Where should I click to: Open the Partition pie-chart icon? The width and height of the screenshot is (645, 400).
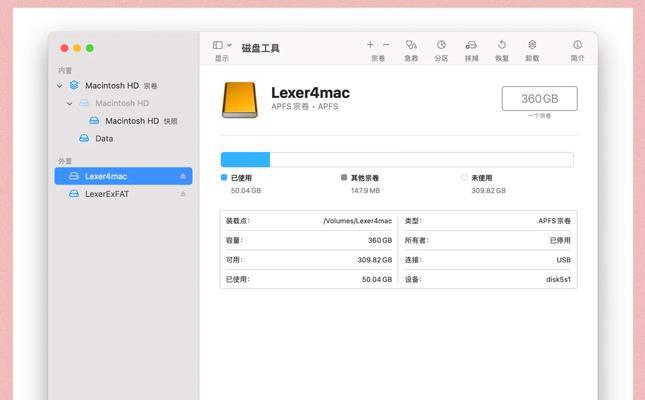[x=441, y=44]
